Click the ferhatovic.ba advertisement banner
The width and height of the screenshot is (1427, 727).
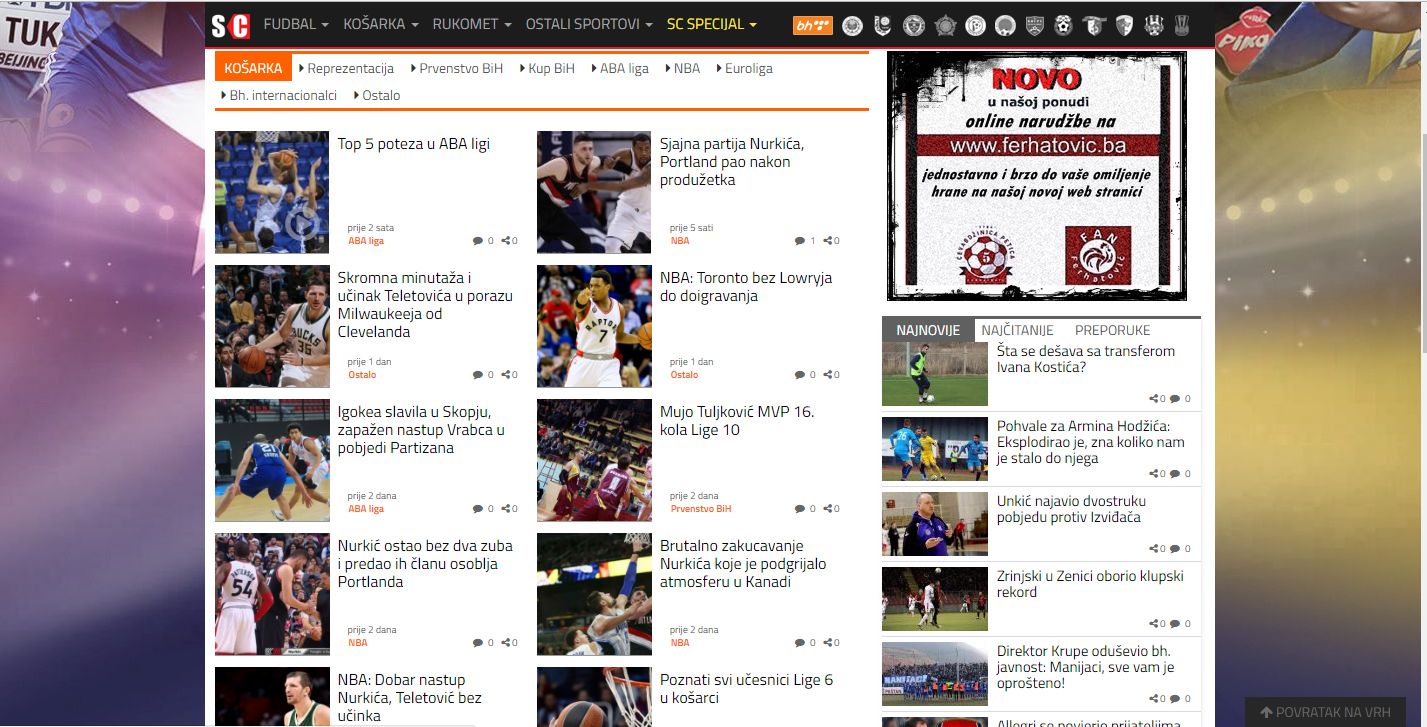1036,176
